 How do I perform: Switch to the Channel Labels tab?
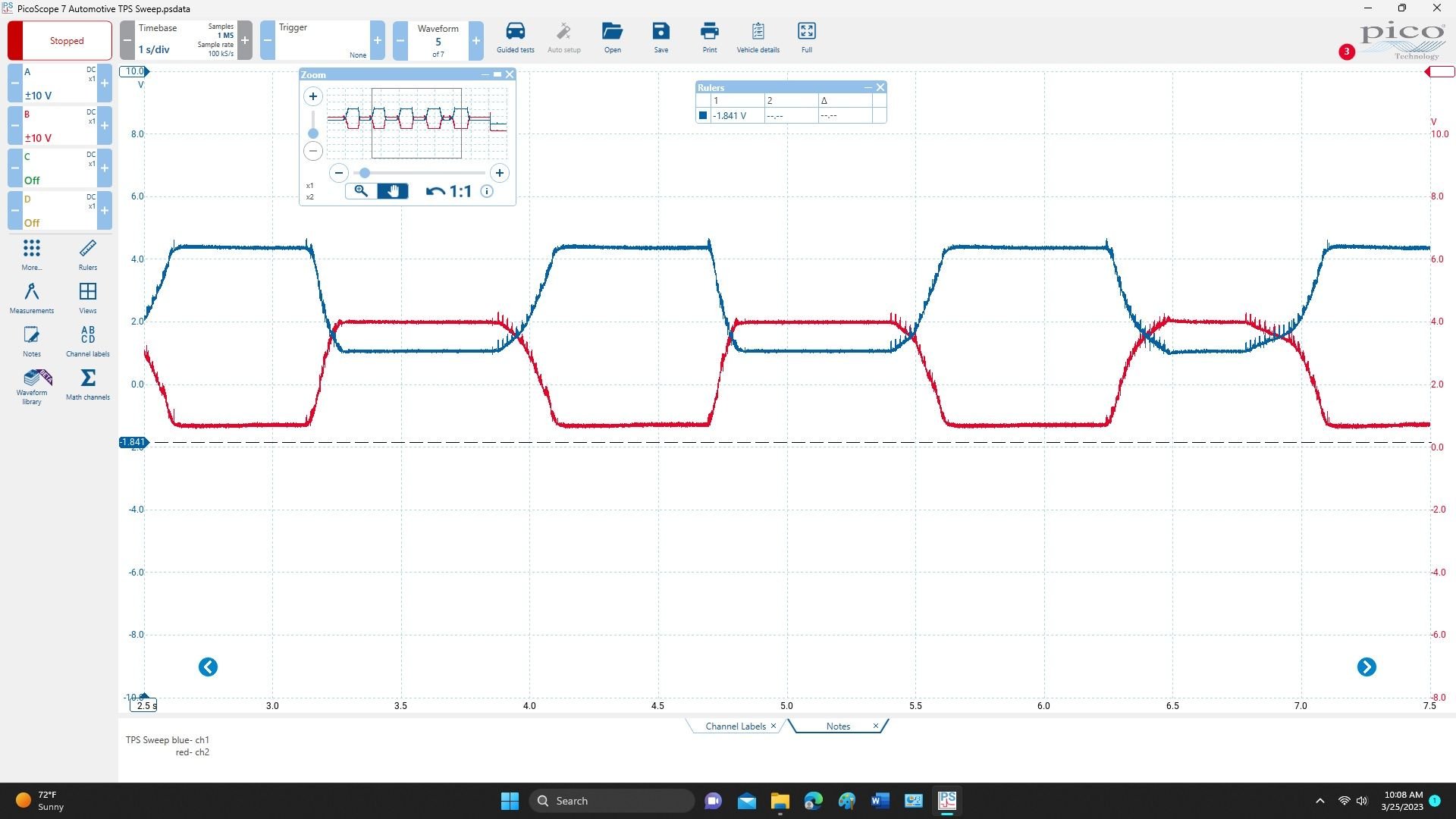[735, 726]
